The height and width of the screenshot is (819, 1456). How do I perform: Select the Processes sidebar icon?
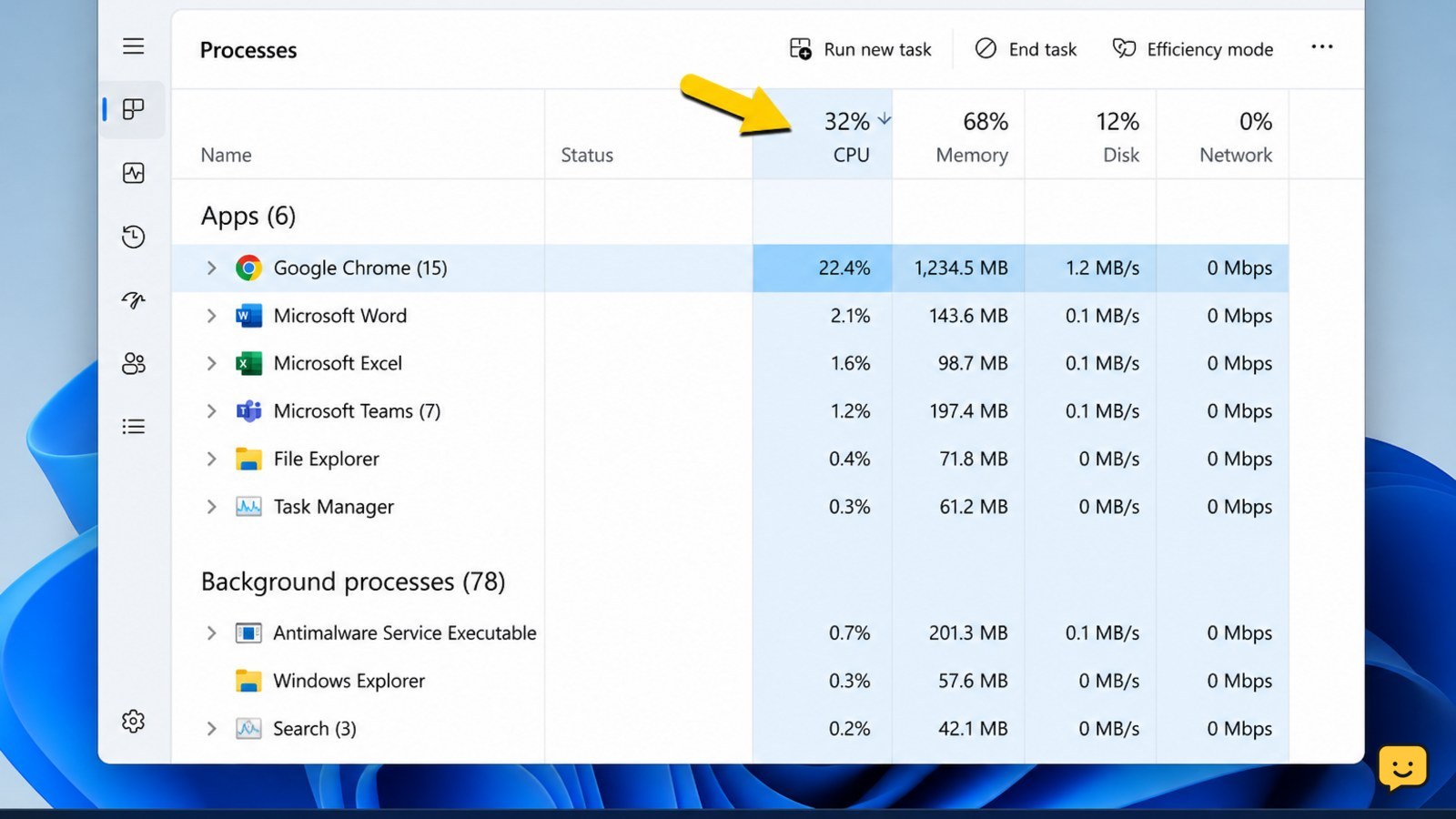tap(133, 109)
